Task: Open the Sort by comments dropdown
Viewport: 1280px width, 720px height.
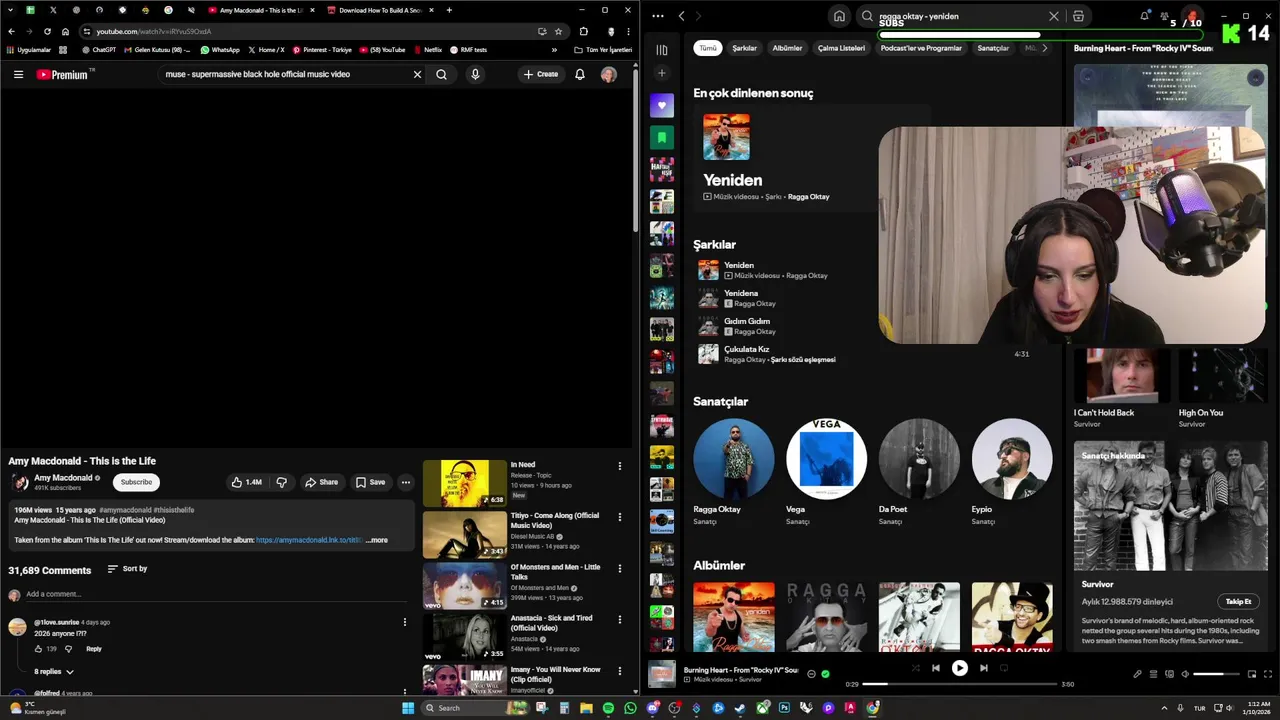Action: pyautogui.click(x=127, y=569)
